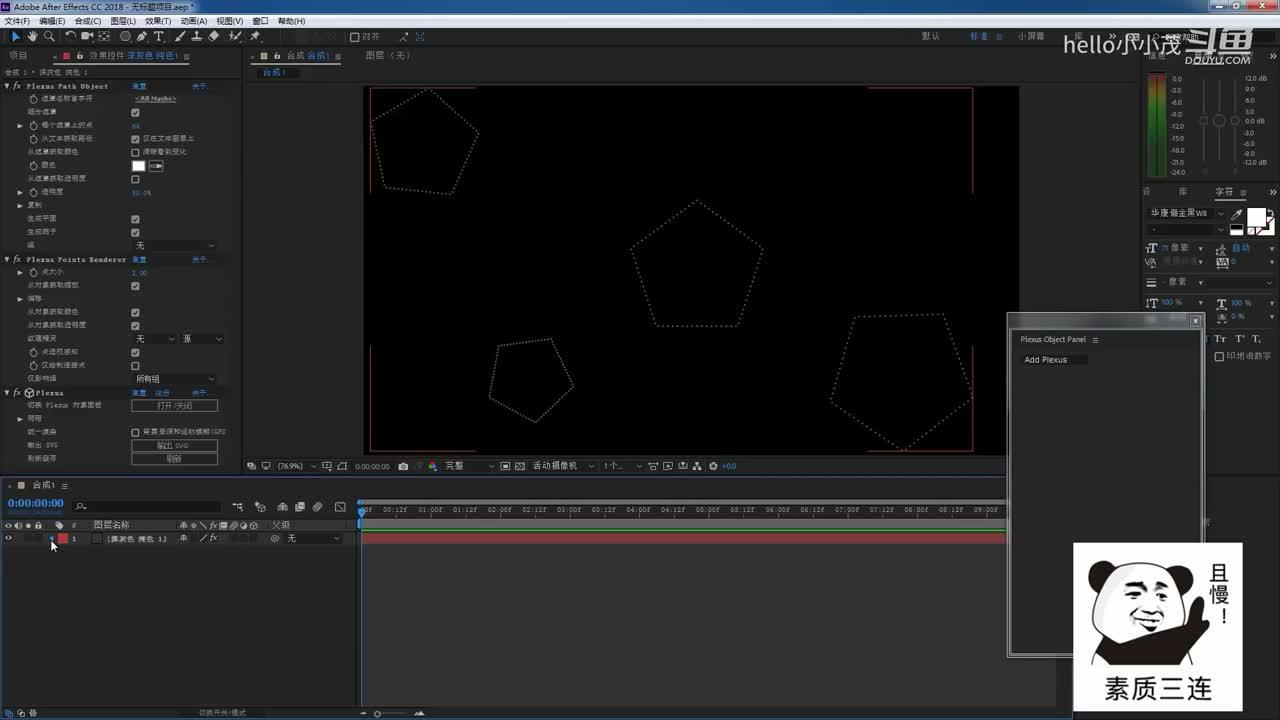
Task: Select the Puppet Pin tool
Action: tap(255, 36)
